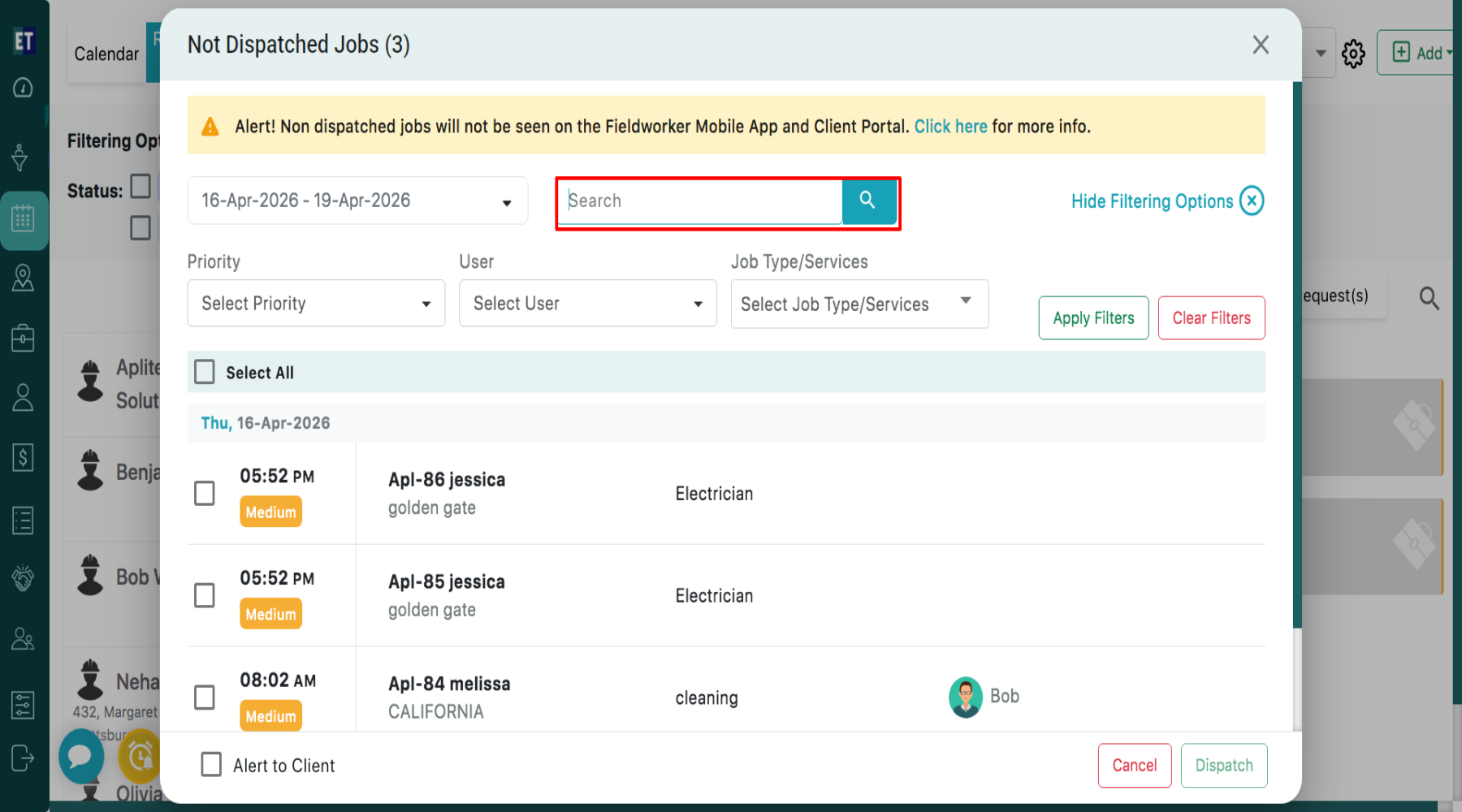Click the Apply Filters button
Viewport: 1462px width, 812px height.
pos(1093,318)
